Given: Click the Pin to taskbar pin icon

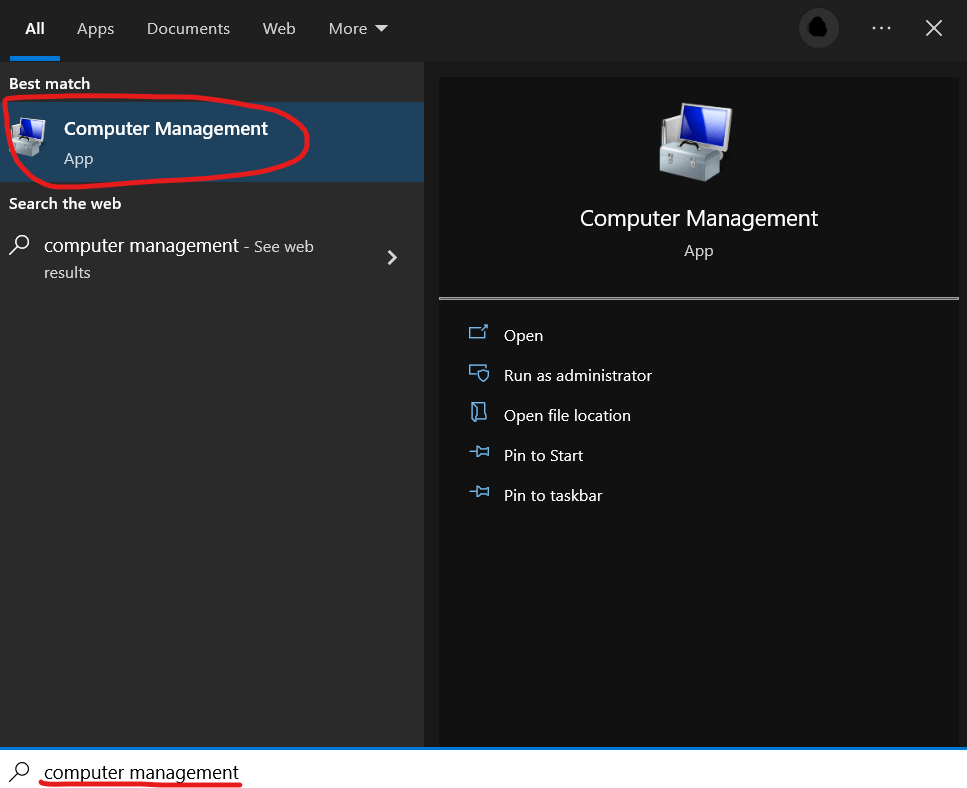Looking at the screenshot, I should (479, 491).
